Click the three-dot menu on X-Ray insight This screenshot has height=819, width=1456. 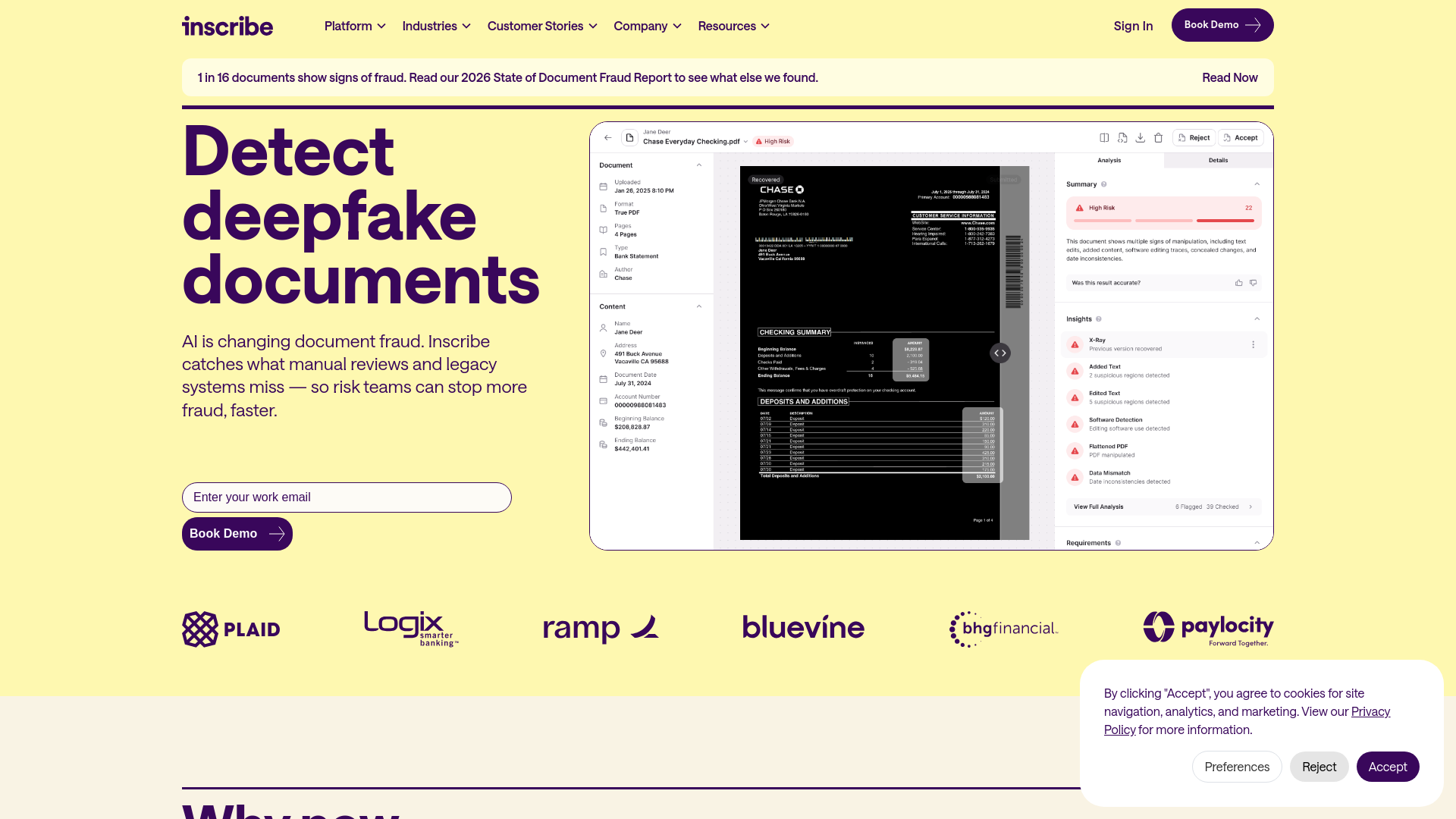click(1253, 345)
